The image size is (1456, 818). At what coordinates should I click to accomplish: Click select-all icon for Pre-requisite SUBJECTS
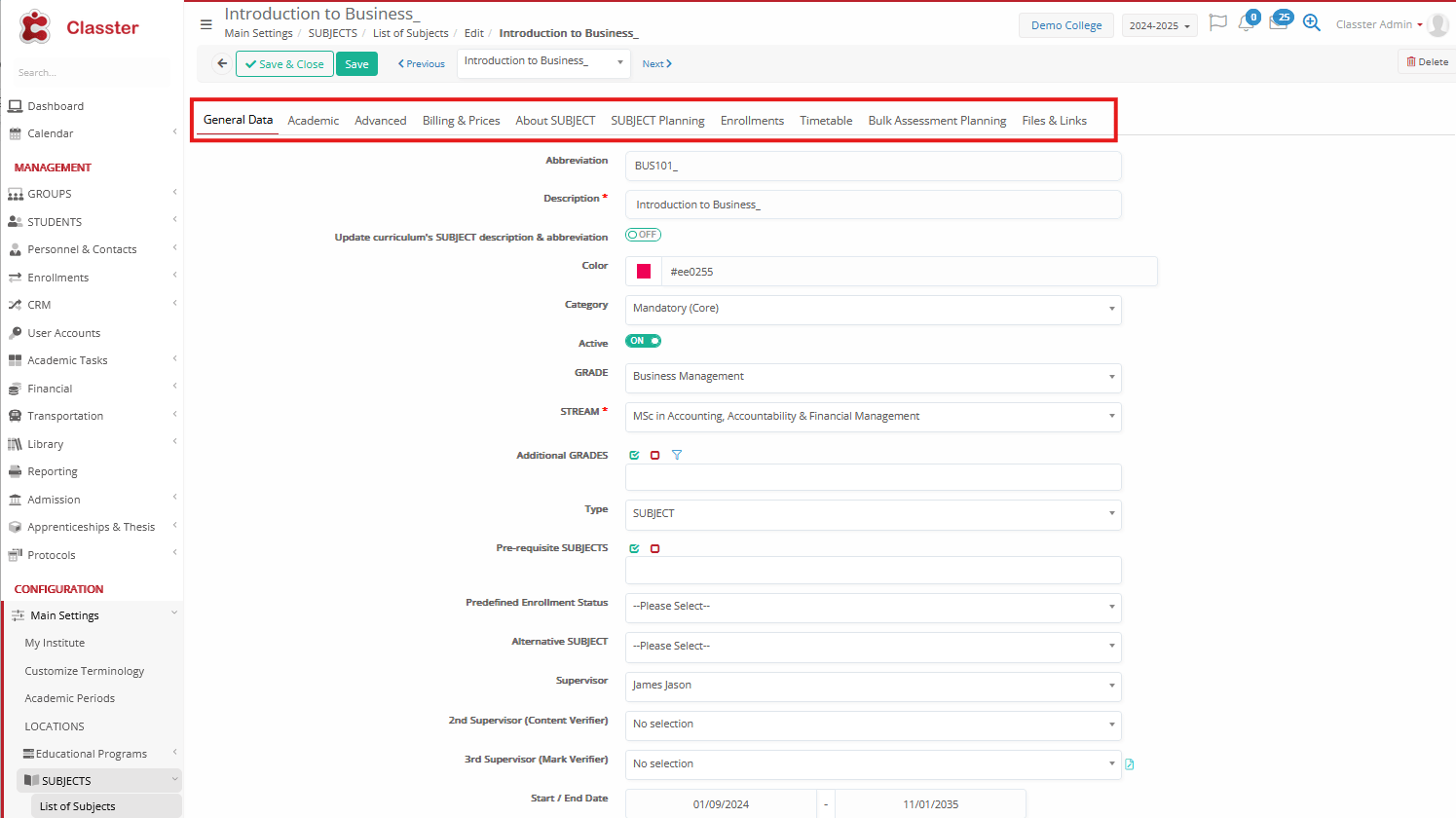pos(634,548)
